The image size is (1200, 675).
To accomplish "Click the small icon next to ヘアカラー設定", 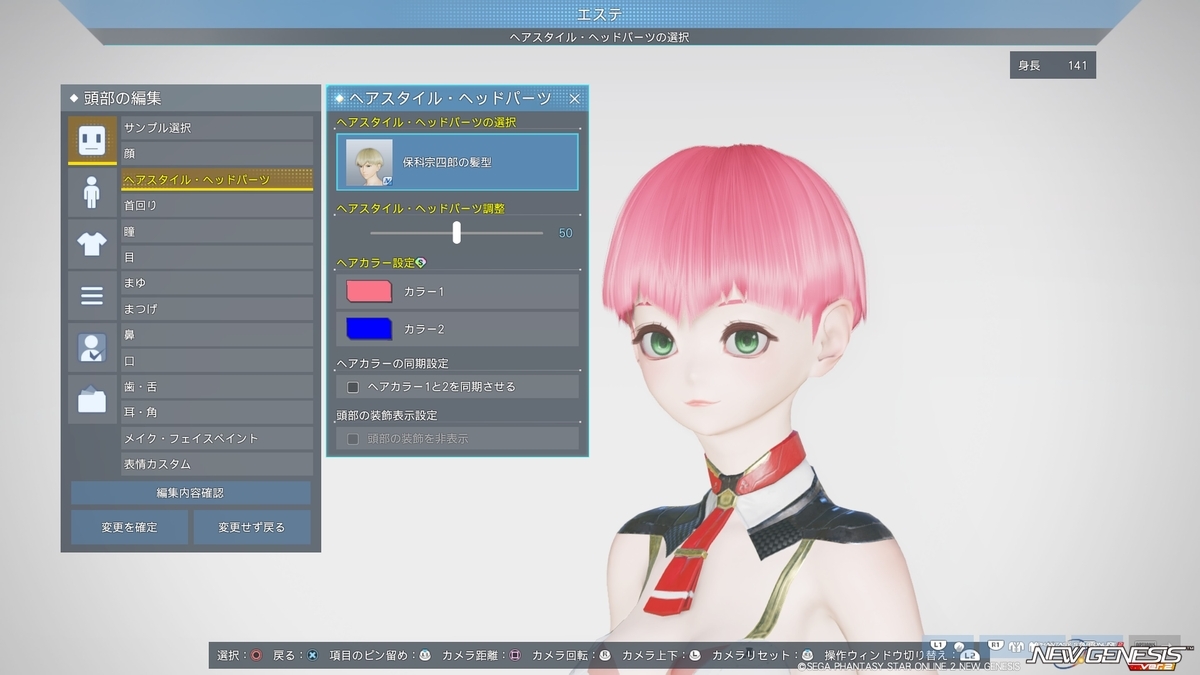I will (x=421, y=262).
